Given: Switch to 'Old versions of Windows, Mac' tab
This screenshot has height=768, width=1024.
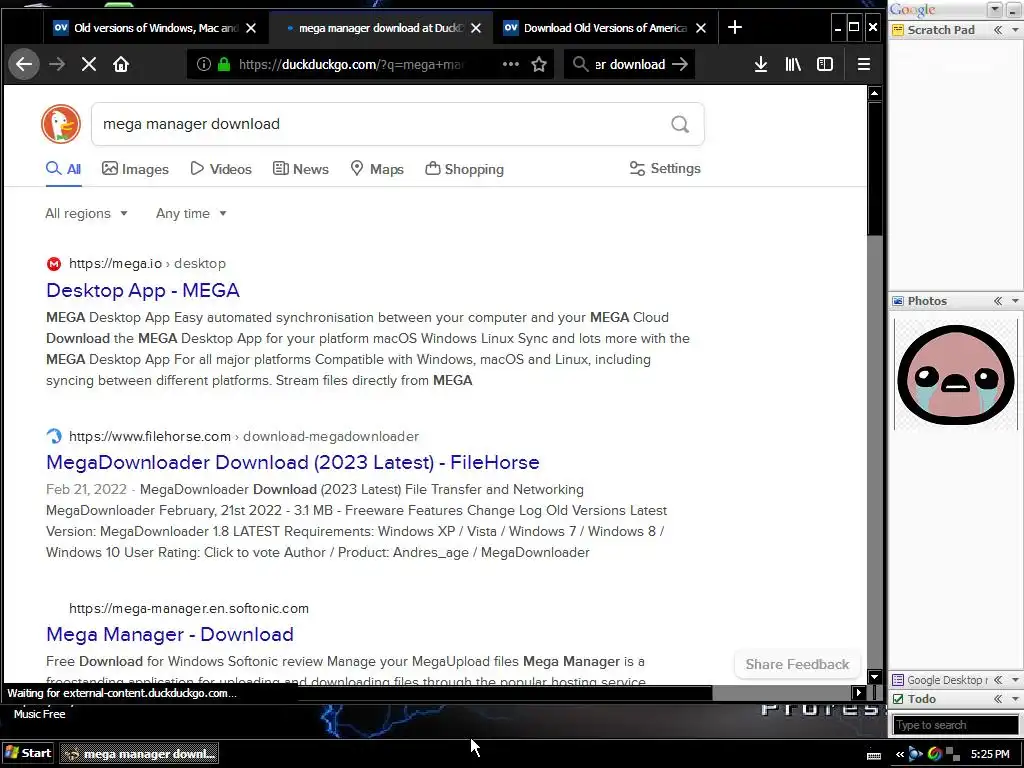Looking at the screenshot, I should pyautogui.click(x=155, y=28).
